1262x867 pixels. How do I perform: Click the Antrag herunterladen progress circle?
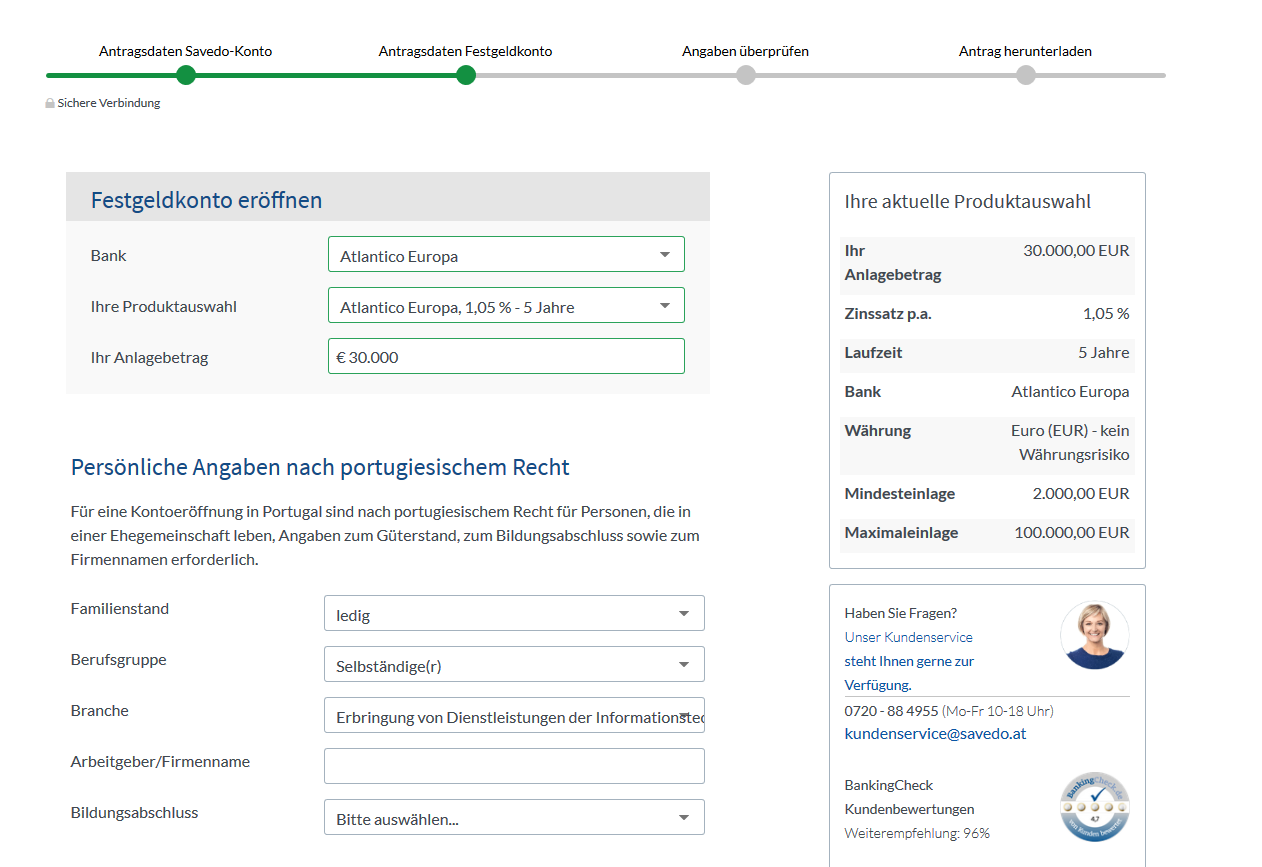pos(1025,73)
